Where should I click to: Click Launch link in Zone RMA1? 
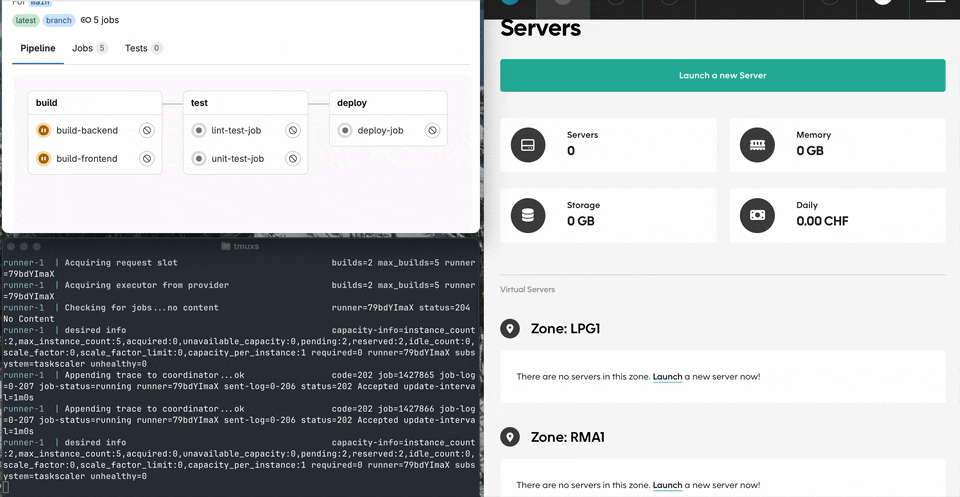[667, 486]
